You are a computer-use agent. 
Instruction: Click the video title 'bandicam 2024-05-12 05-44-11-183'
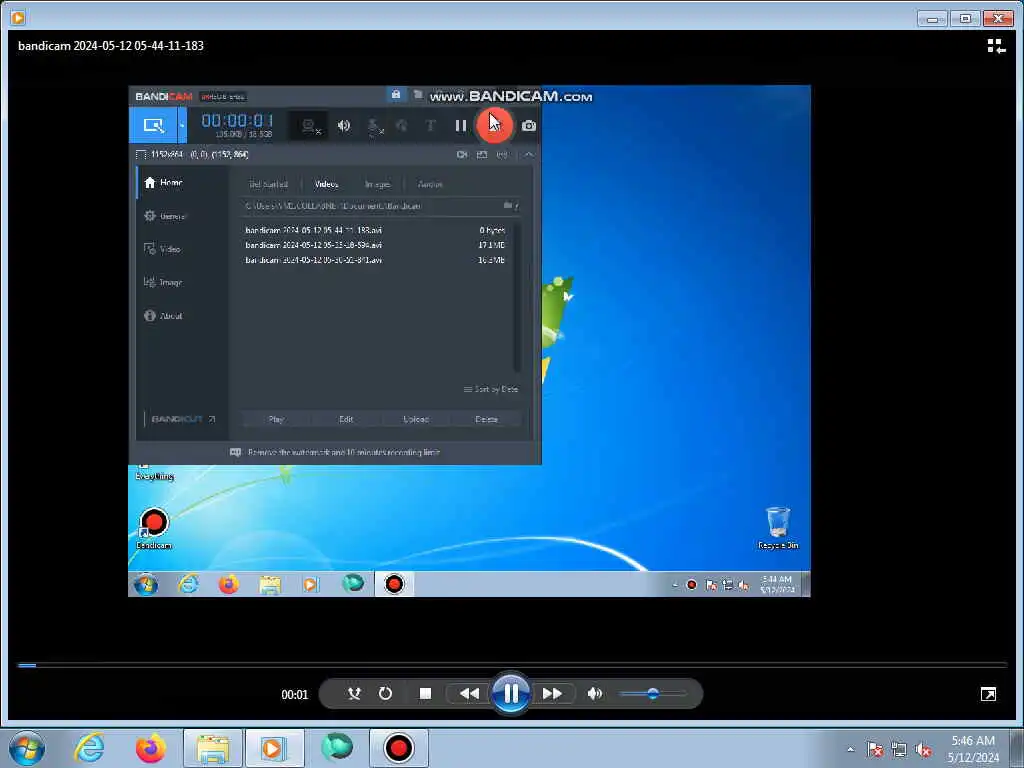pos(111,46)
